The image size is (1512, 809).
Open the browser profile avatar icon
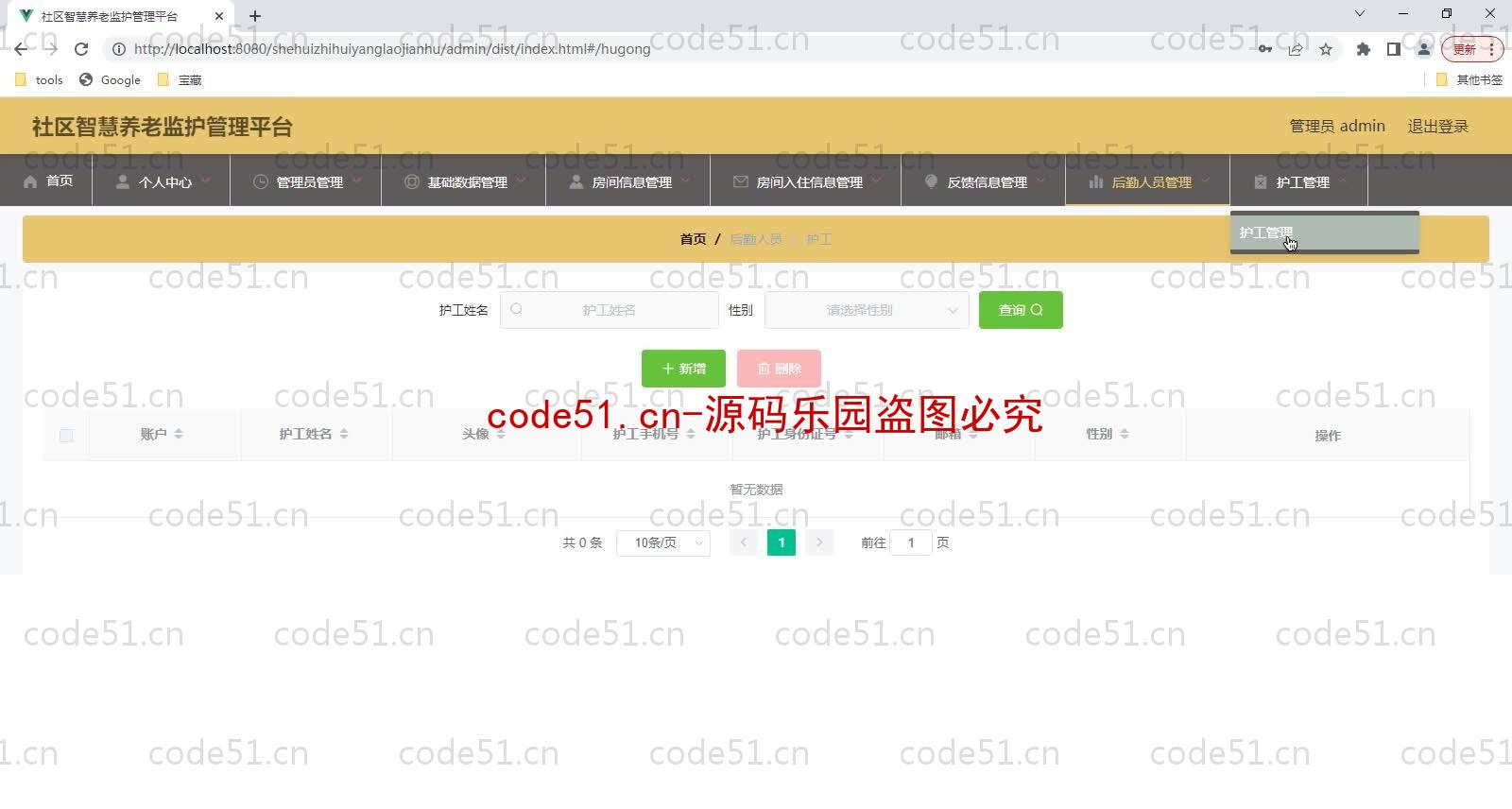[x=1423, y=49]
